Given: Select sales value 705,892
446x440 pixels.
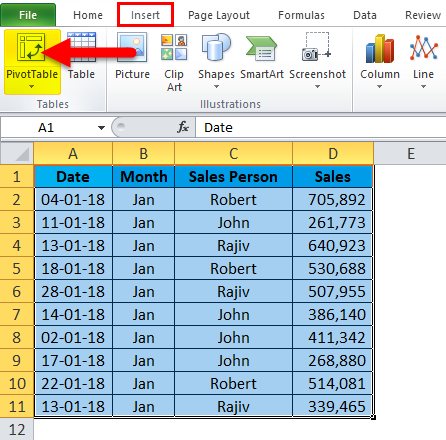Looking at the screenshot, I should pos(333,199).
